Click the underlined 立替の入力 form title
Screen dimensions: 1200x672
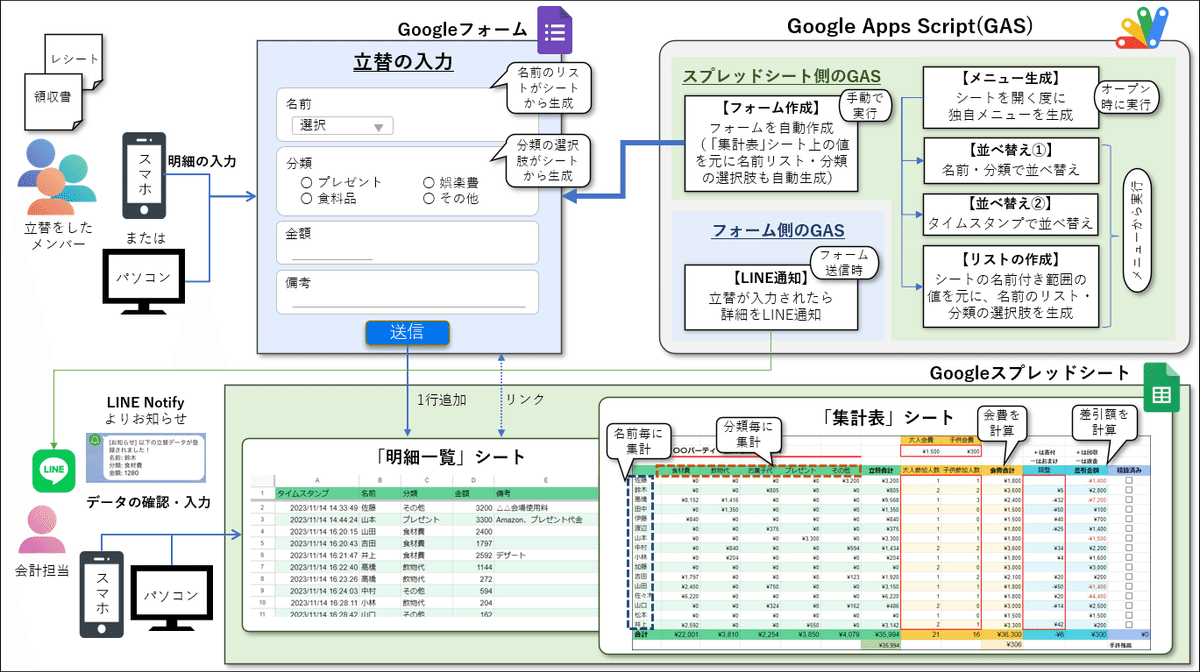(x=403, y=63)
